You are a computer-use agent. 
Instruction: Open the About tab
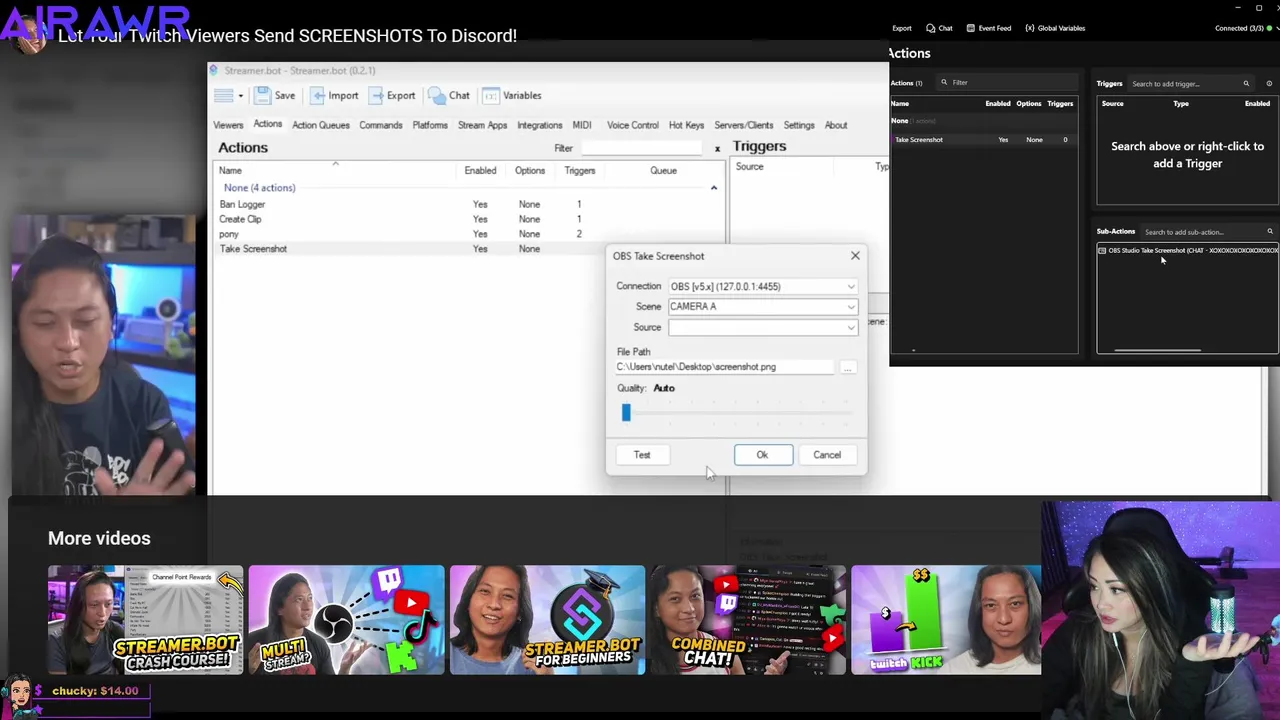836,125
